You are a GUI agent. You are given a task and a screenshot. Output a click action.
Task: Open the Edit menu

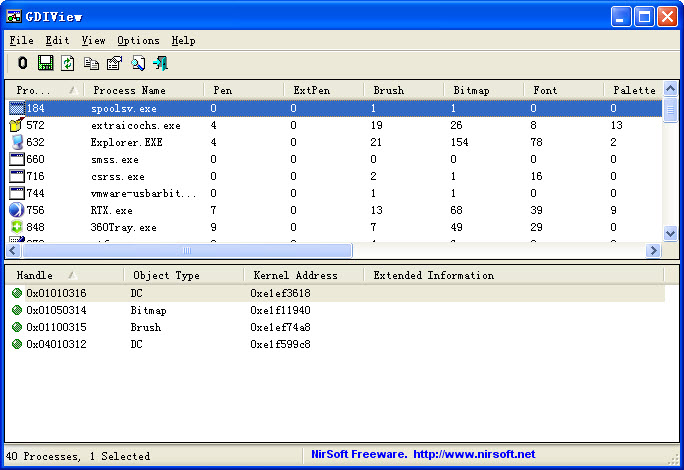click(57, 41)
